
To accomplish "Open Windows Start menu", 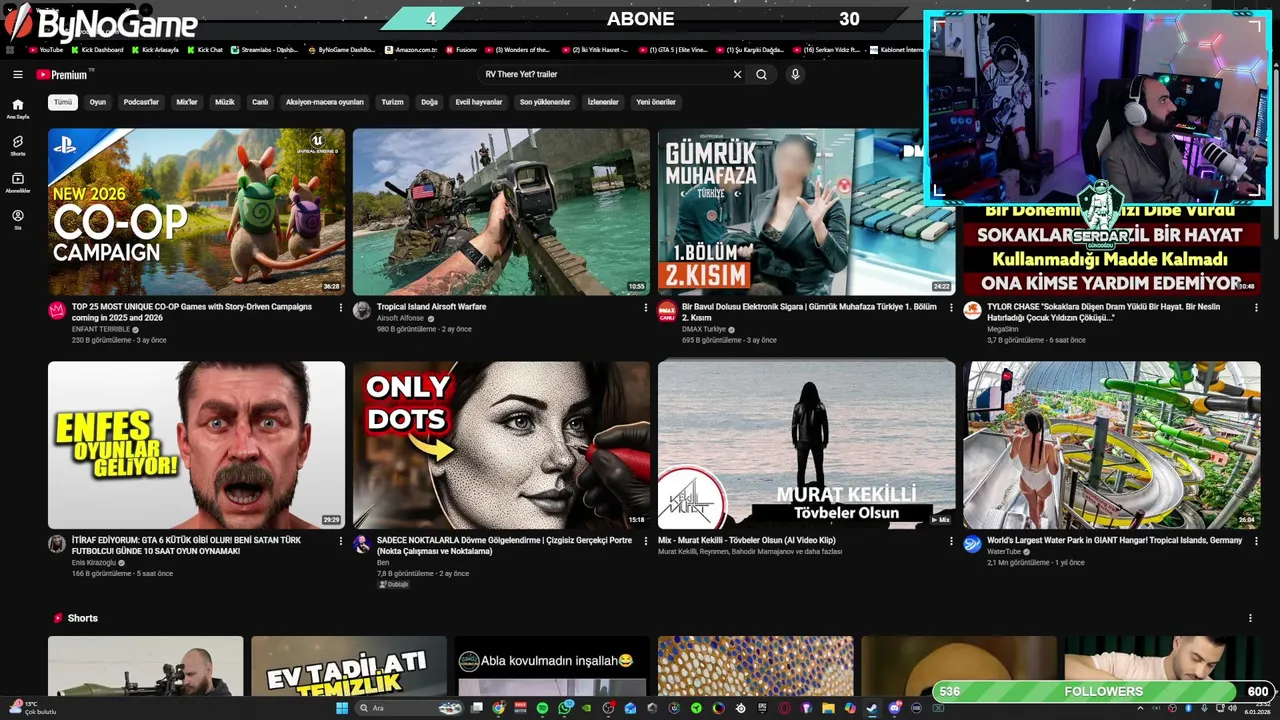I will tap(341, 708).
